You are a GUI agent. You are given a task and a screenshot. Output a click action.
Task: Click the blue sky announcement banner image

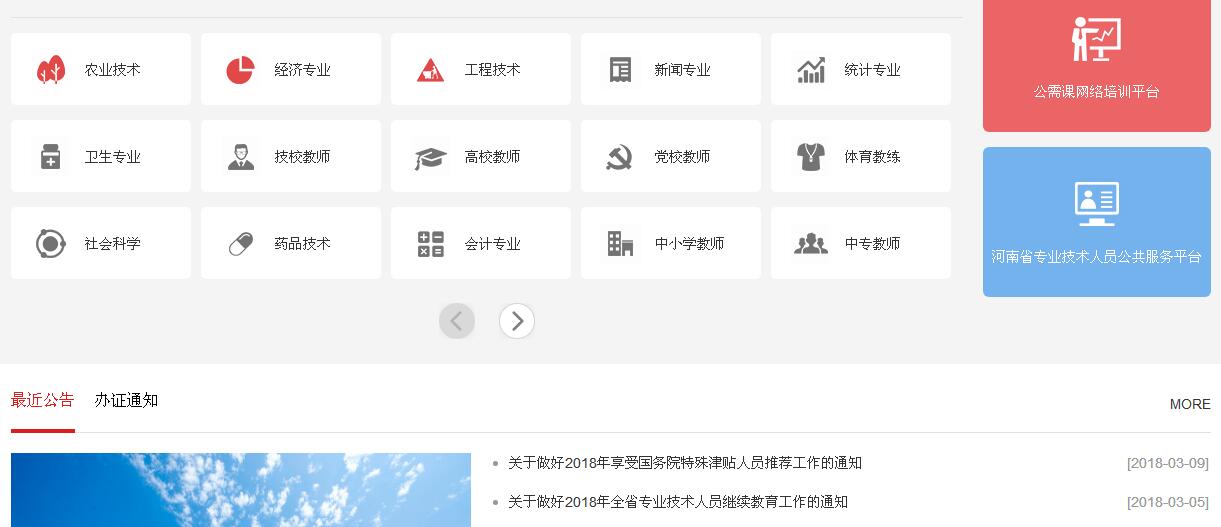coord(240,490)
